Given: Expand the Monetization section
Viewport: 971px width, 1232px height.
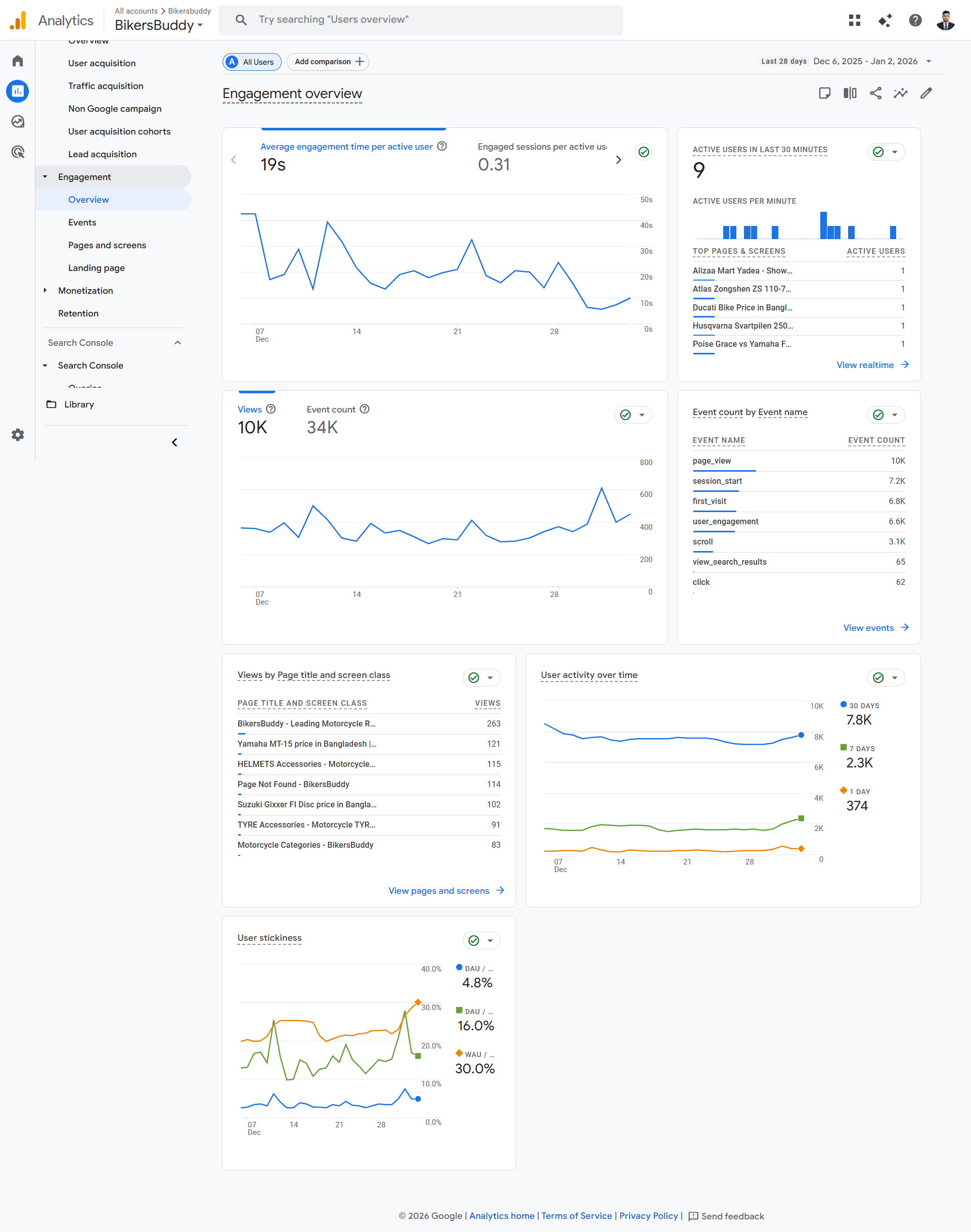Looking at the screenshot, I should click(x=85, y=290).
